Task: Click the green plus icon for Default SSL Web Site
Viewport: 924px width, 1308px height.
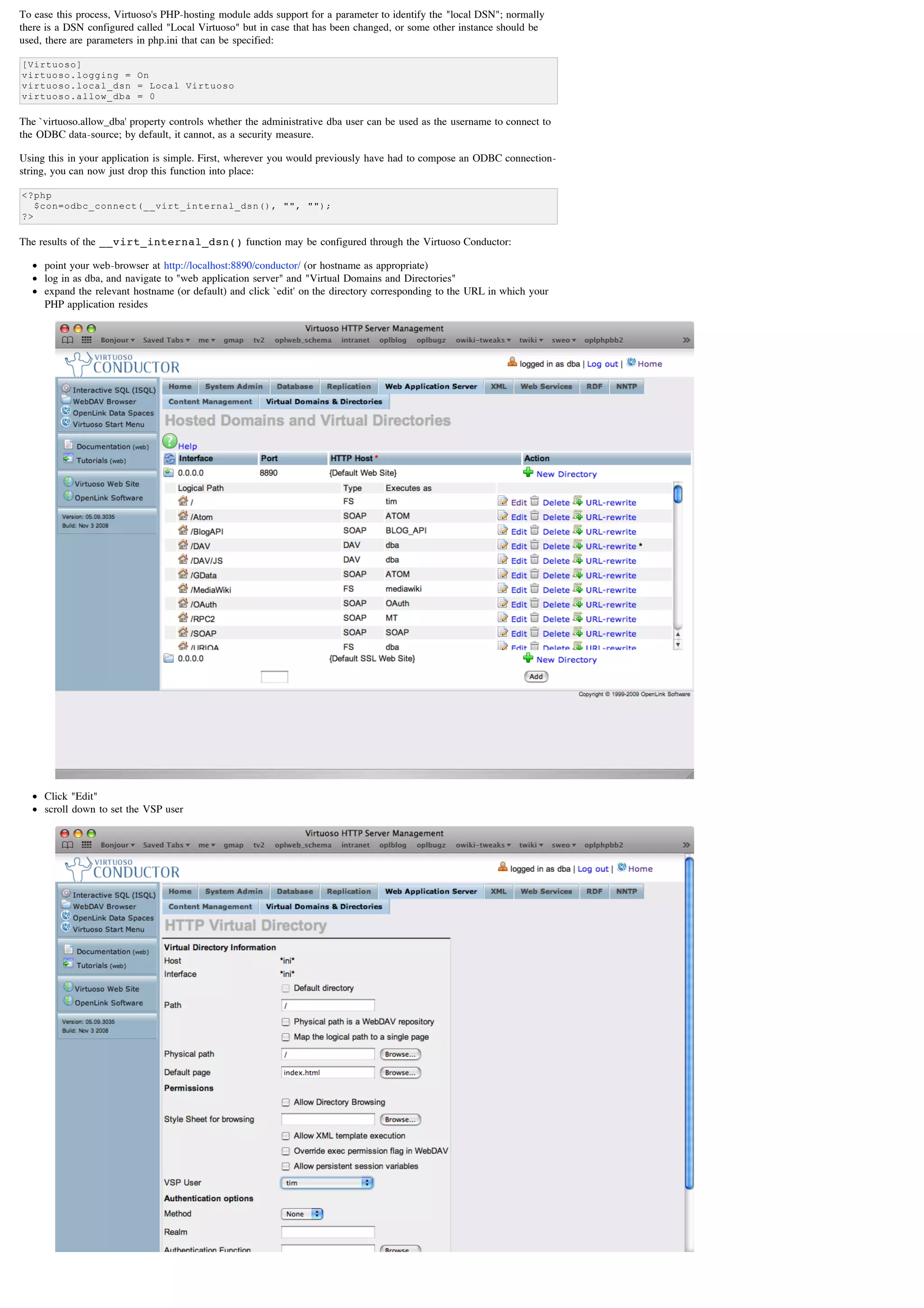Action: coord(528,658)
